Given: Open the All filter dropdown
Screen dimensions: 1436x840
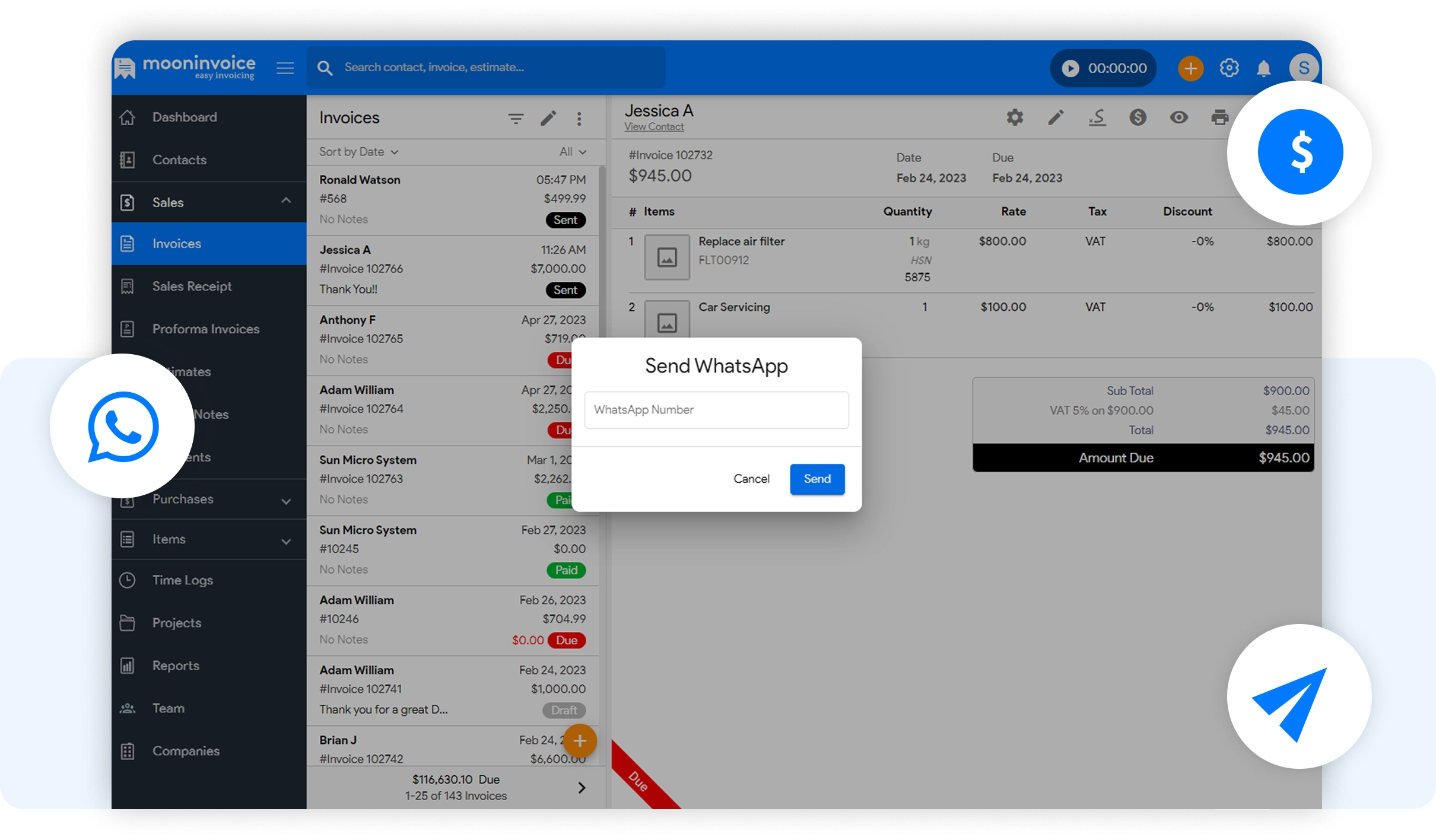Looking at the screenshot, I should (x=573, y=152).
